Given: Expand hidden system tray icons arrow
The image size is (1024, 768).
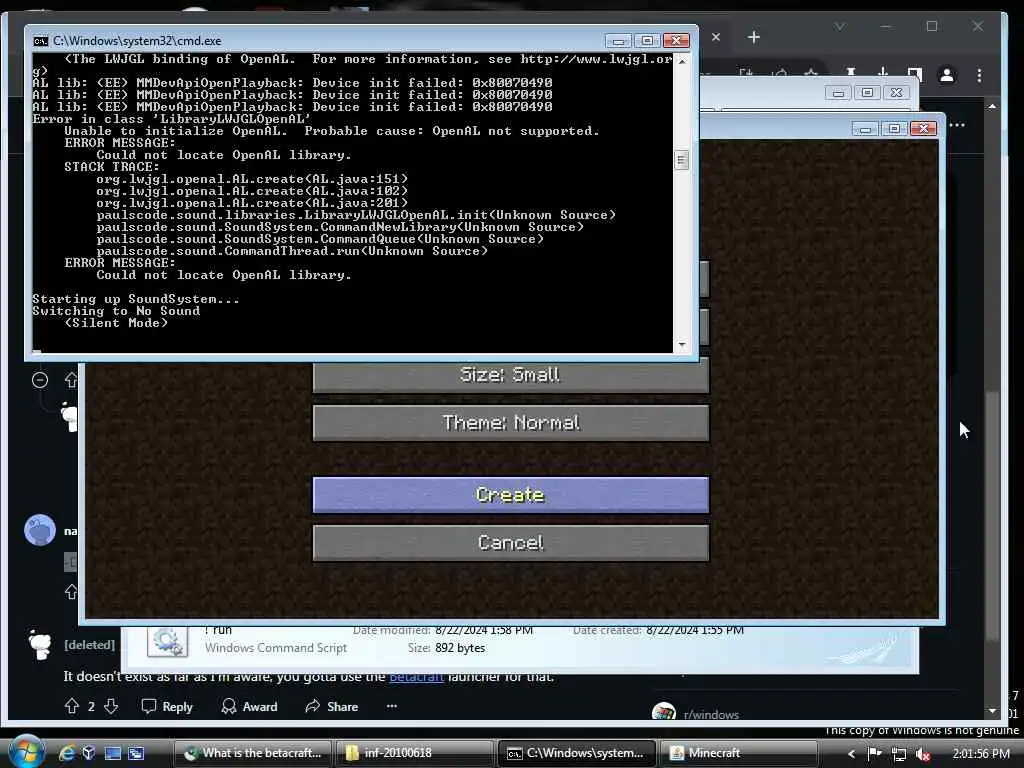Looking at the screenshot, I should (851, 754).
